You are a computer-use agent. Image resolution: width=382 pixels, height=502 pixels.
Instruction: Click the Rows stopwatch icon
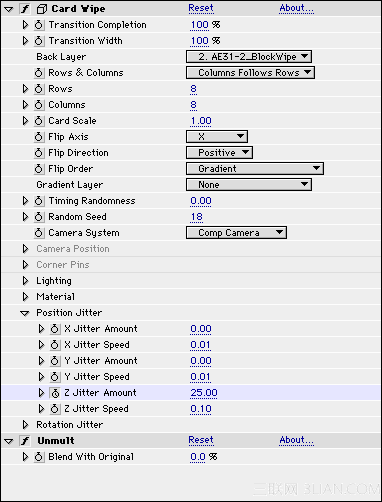[39, 89]
